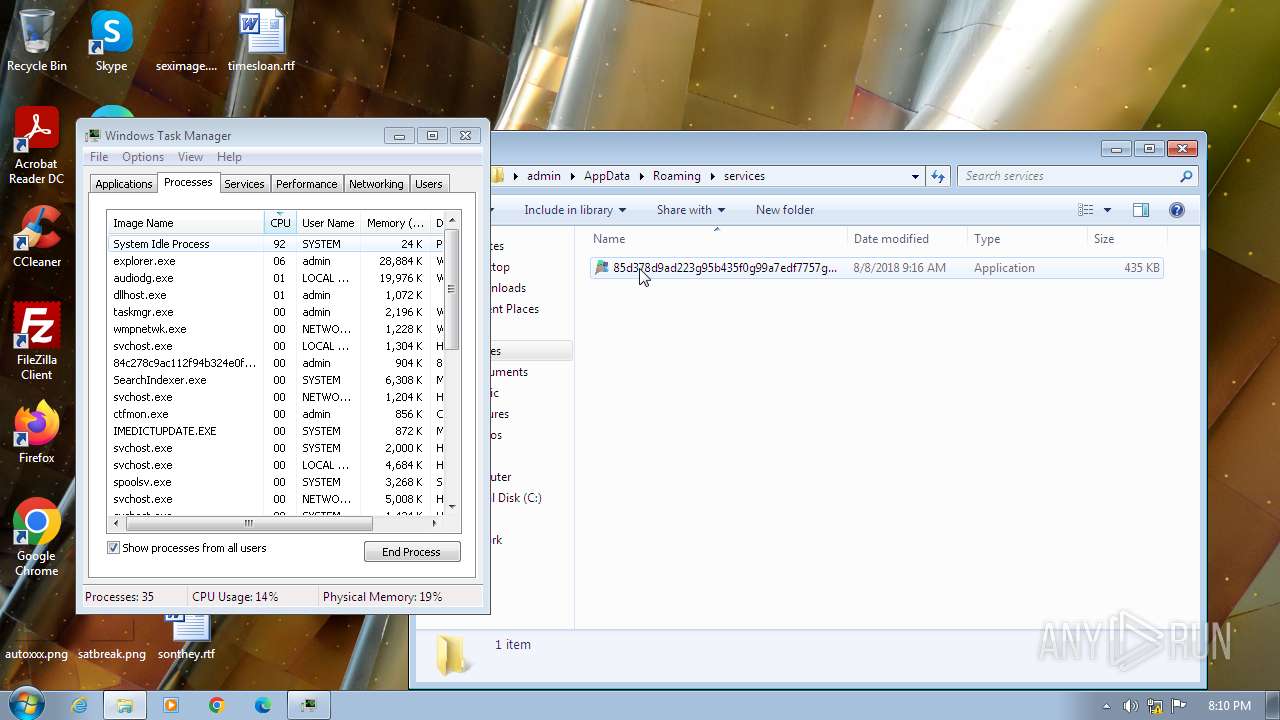Switch to the Users tab

pos(429,184)
